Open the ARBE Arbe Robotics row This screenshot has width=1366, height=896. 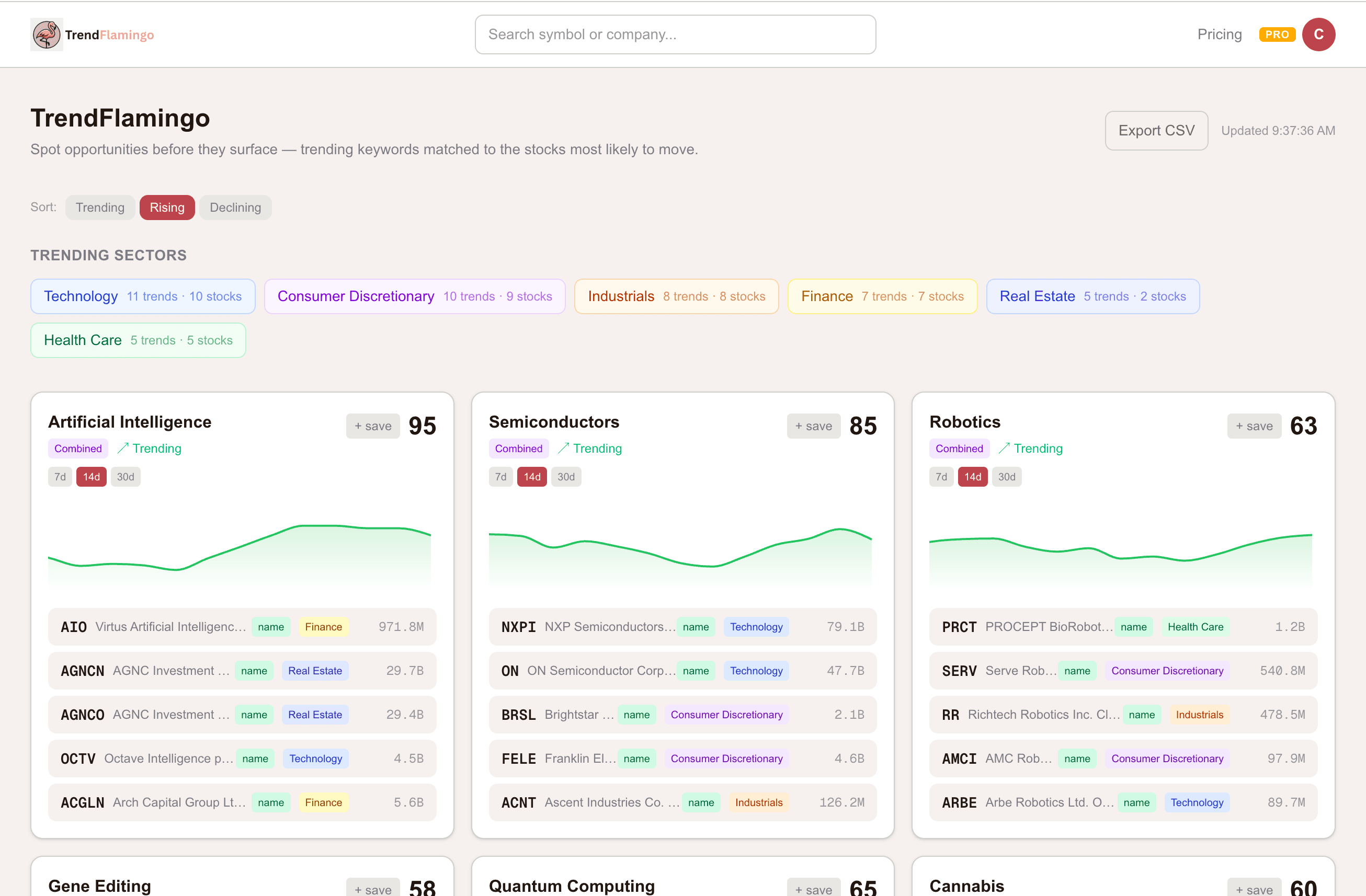click(x=1123, y=802)
